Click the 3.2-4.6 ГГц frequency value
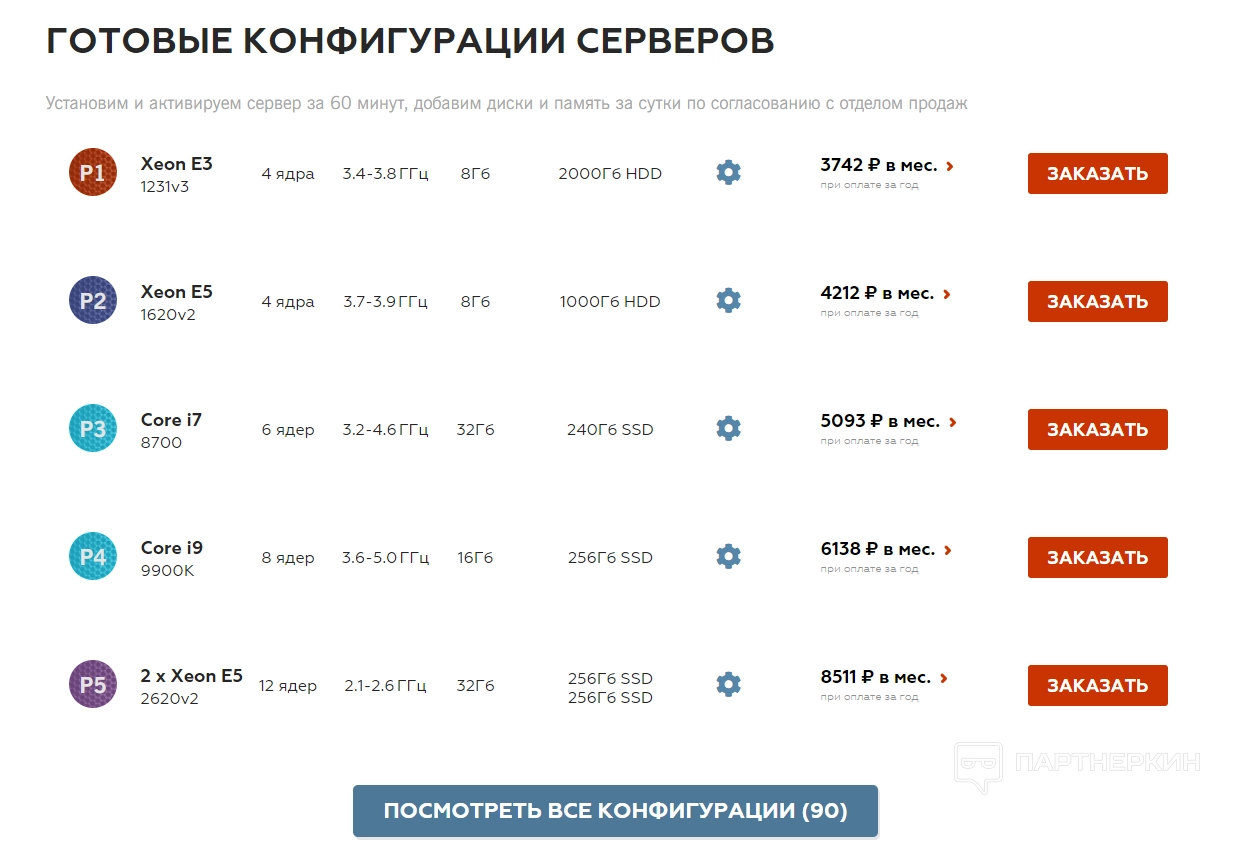 pyautogui.click(x=385, y=430)
